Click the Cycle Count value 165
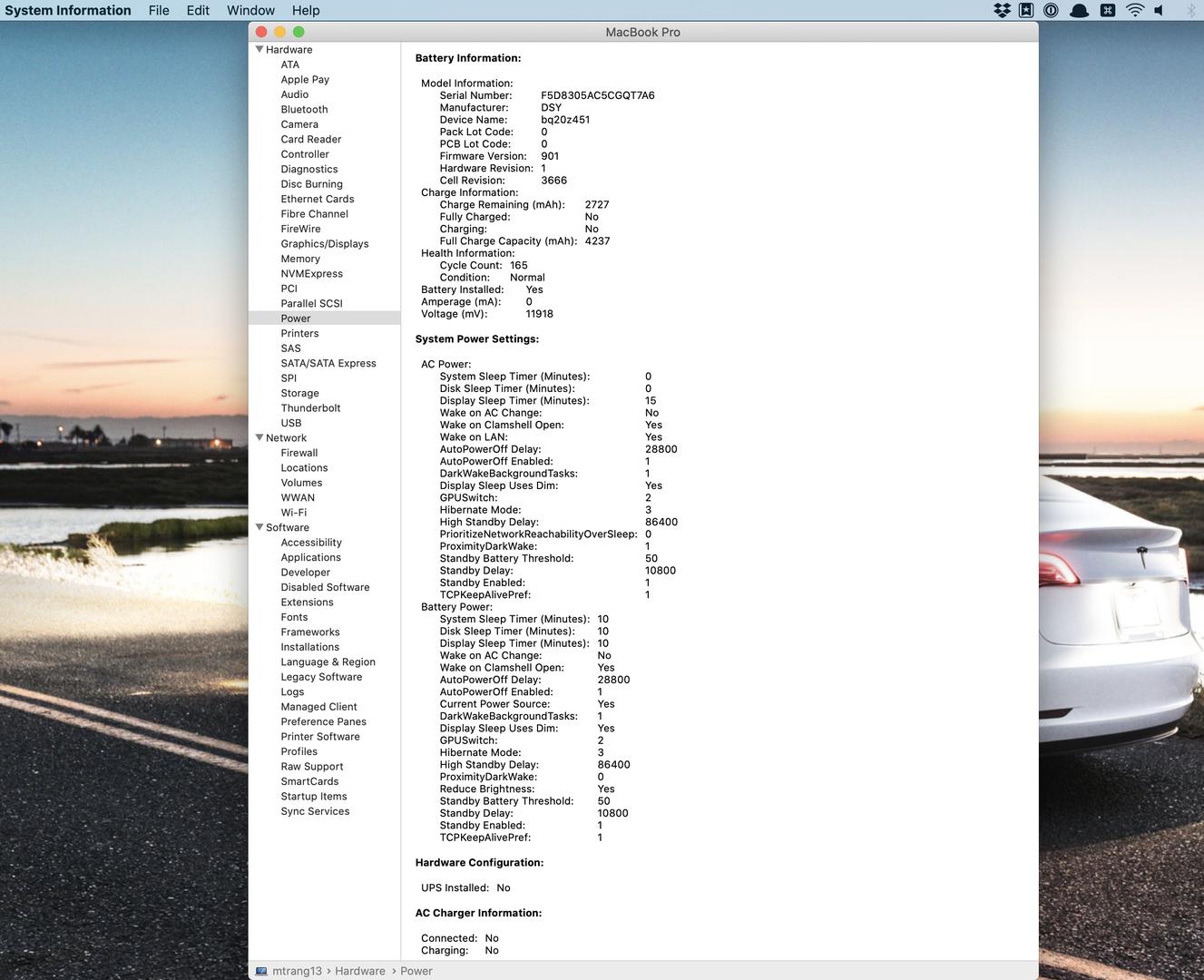 519,266
